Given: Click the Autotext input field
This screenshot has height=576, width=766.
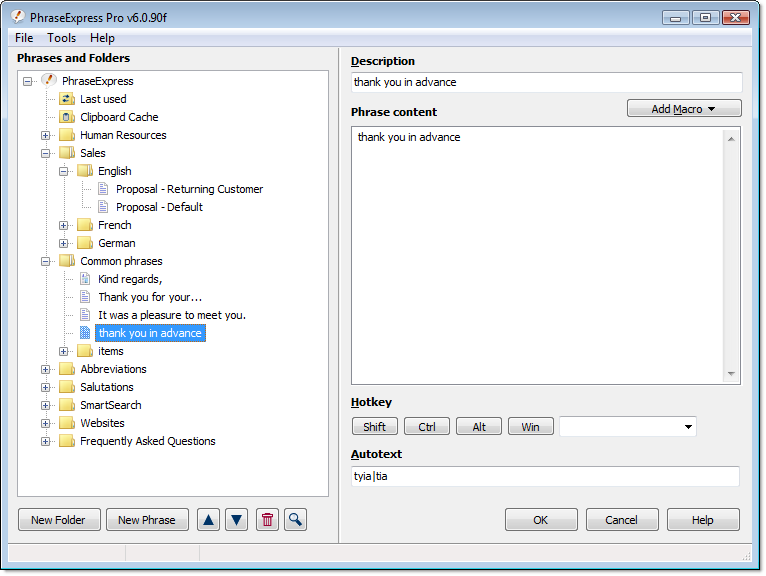Looking at the screenshot, I should tap(545, 476).
